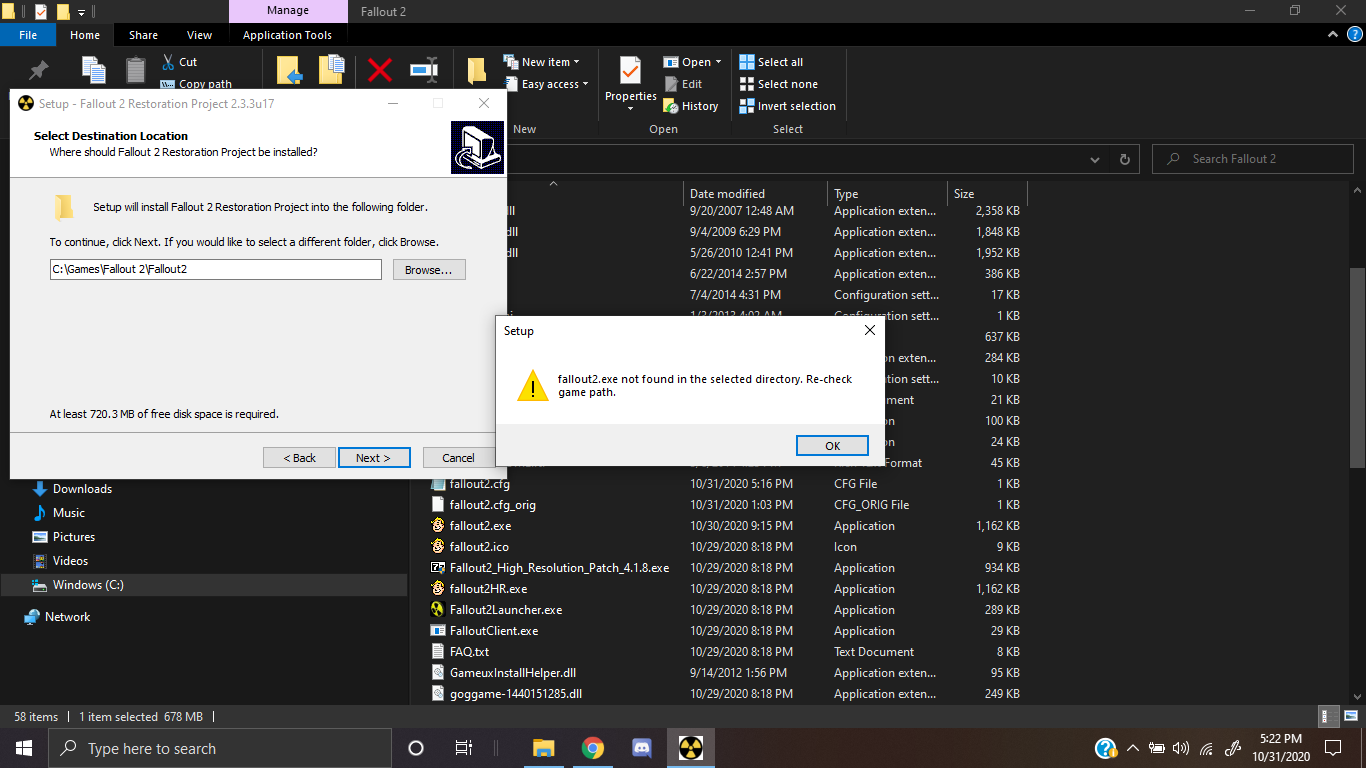Viewport: 1366px width, 768px height.
Task: Sort files by Size column header
Action: [986, 194]
